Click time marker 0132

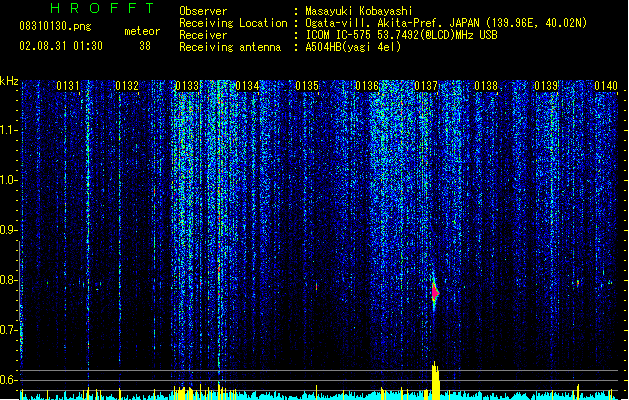[x=127, y=86]
